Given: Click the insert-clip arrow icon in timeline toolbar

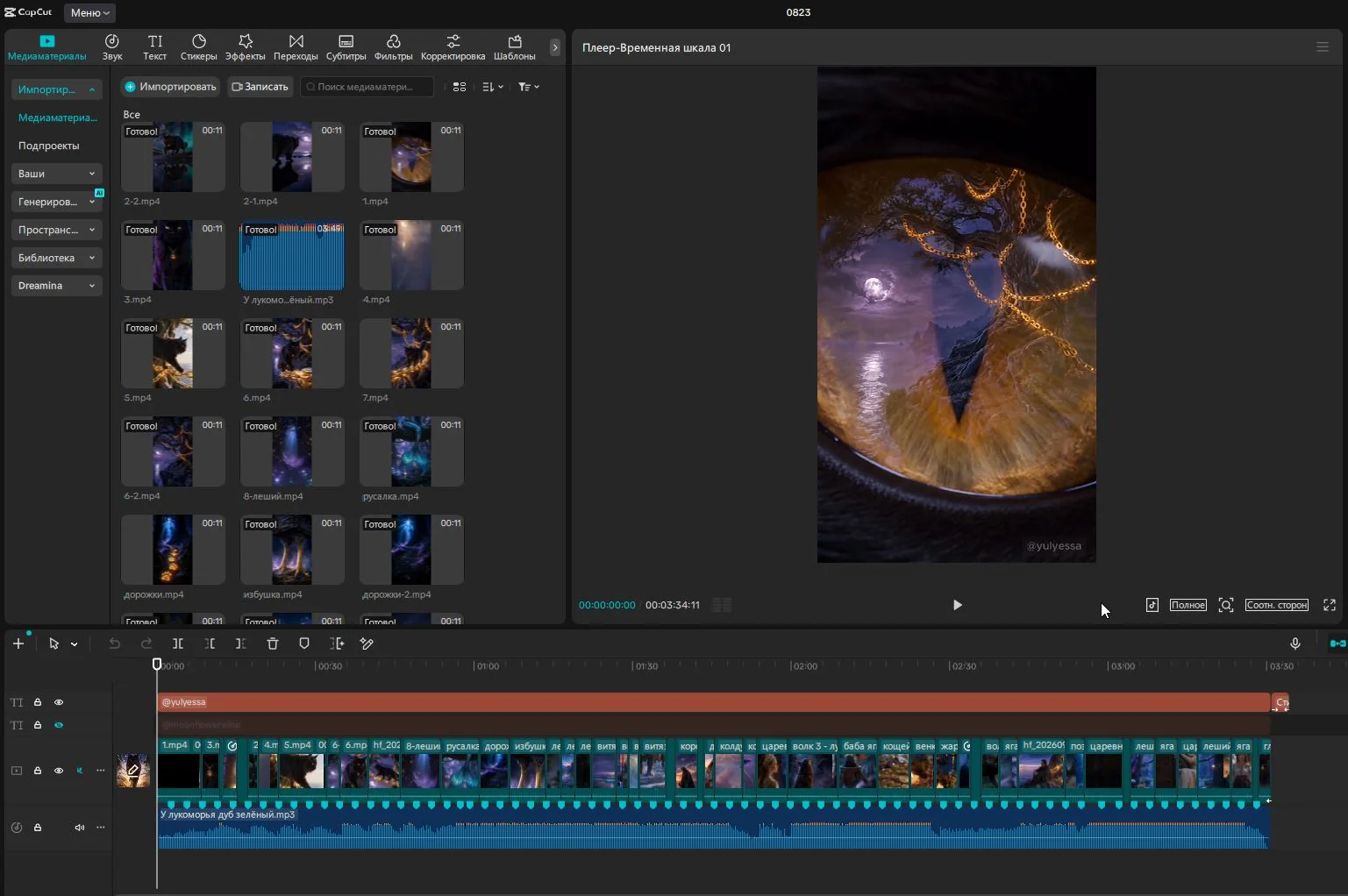Looking at the screenshot, I should click(337, 644).
